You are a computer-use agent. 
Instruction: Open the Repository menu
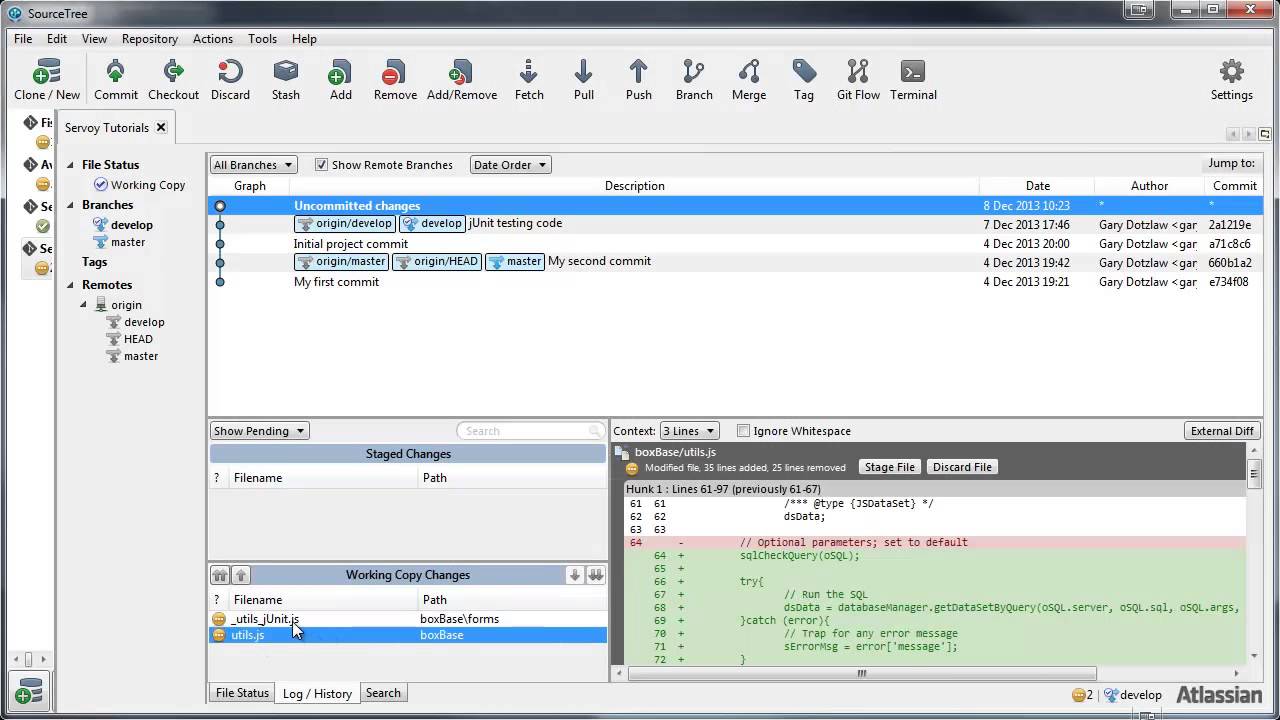(x=149, y=39)
